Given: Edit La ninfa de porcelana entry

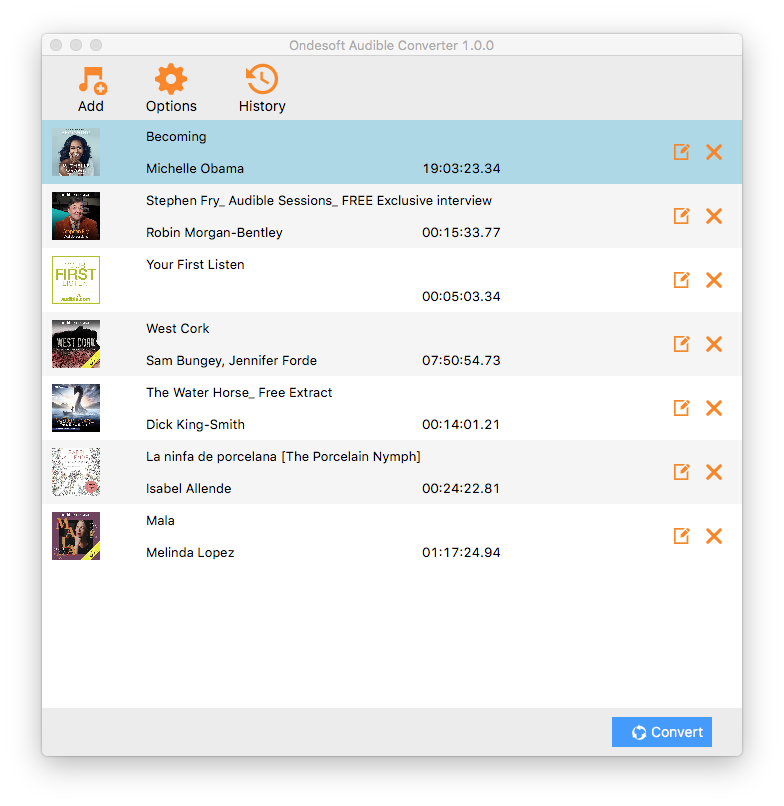Looking at the screenshot, I should point(681,472).
